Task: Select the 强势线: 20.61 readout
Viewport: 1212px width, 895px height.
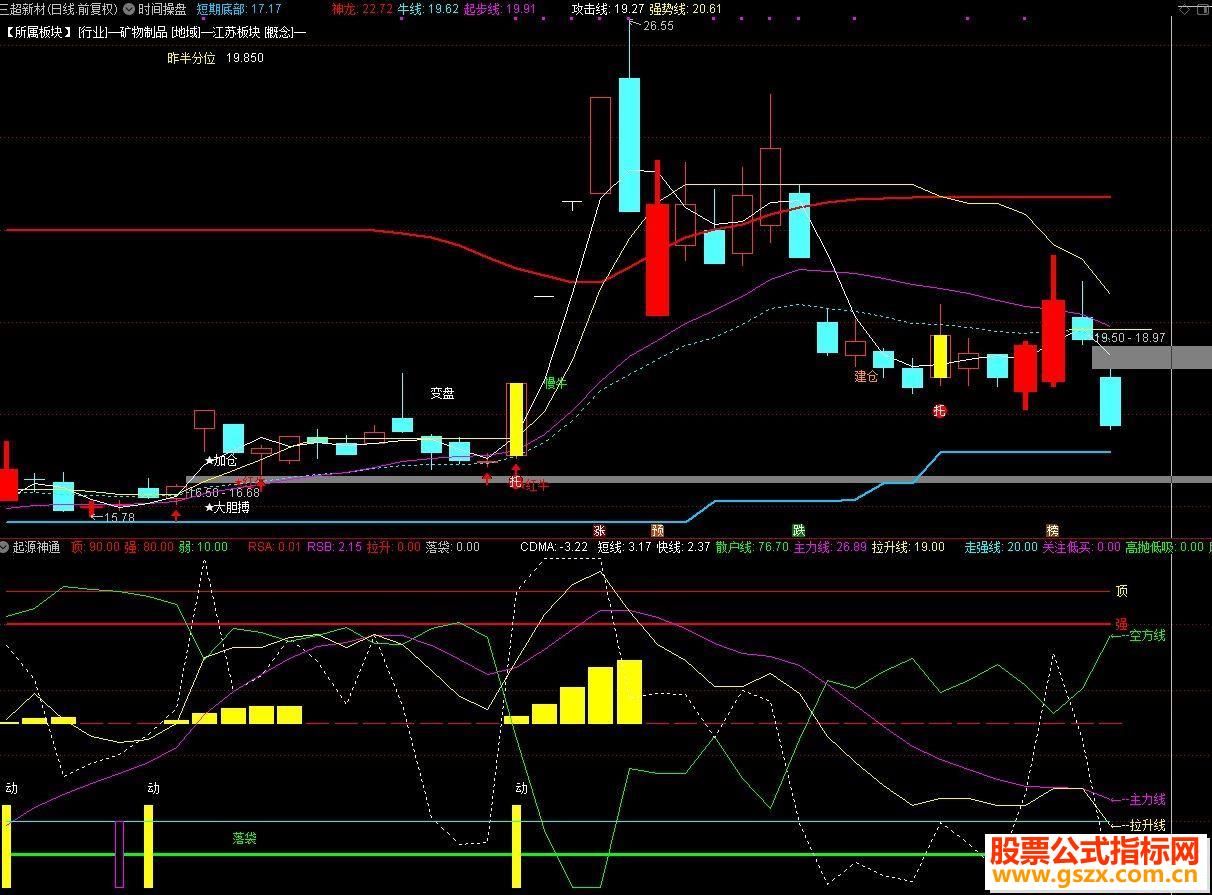Action: pos(686,9)
